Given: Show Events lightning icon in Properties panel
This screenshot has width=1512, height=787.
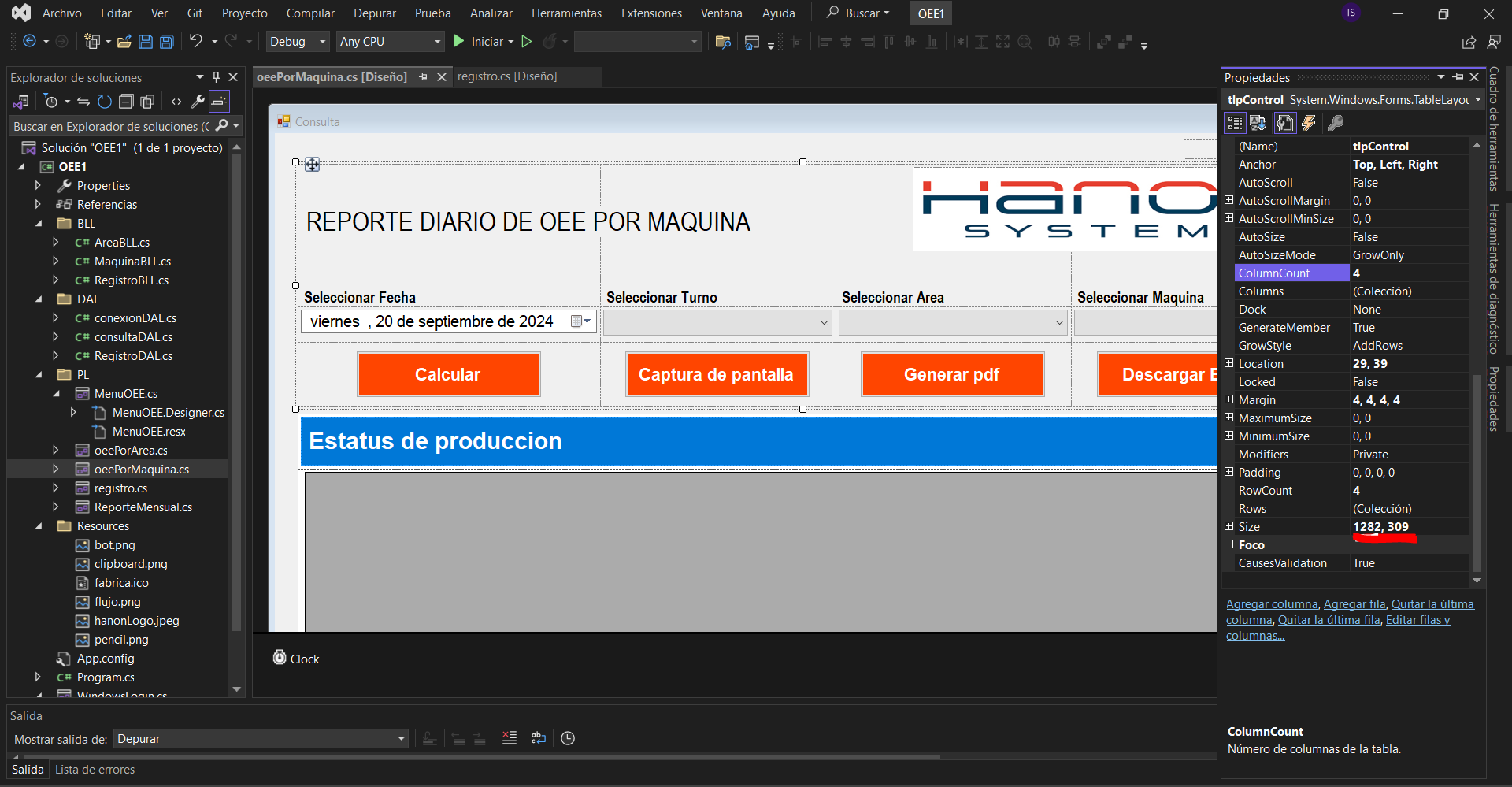Looking at the screenshot, I should 1309,123.
